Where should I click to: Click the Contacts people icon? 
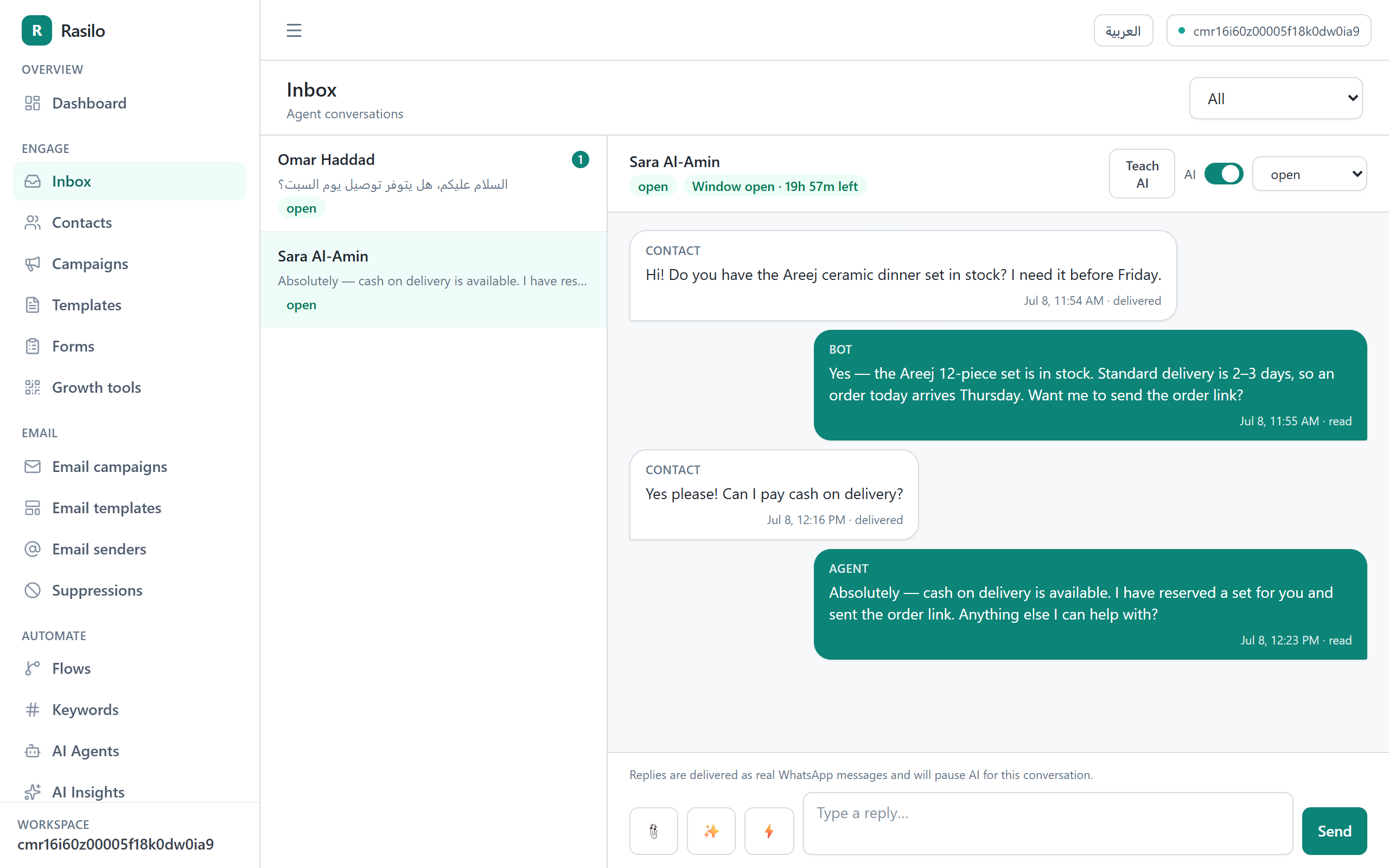point(33,222)
